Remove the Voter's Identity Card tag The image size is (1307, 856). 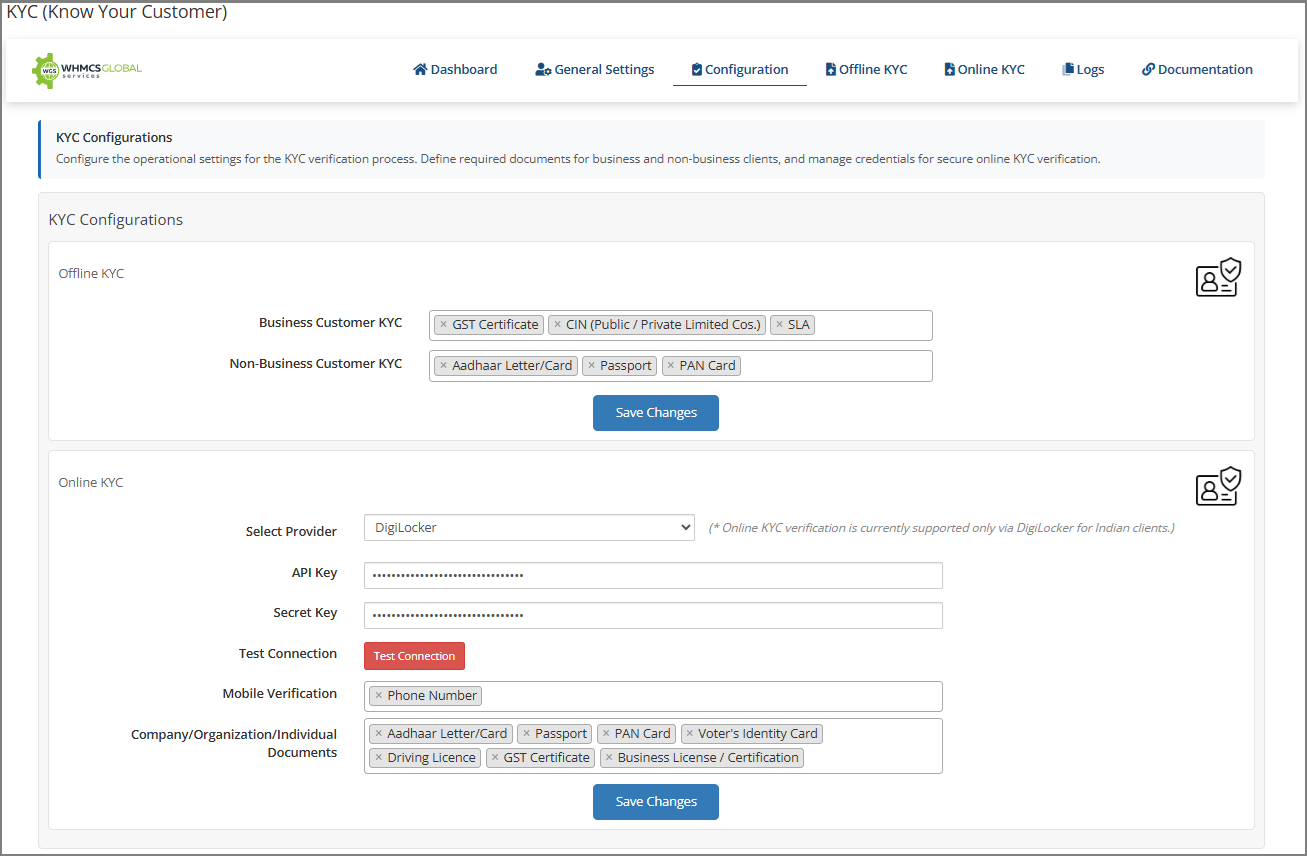[690, 734]
